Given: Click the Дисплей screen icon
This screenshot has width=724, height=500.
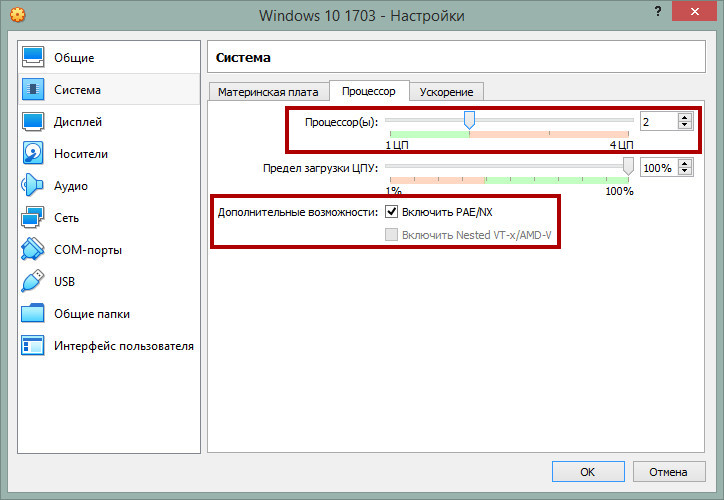Looking at the screenshot, I should [33, 121].
